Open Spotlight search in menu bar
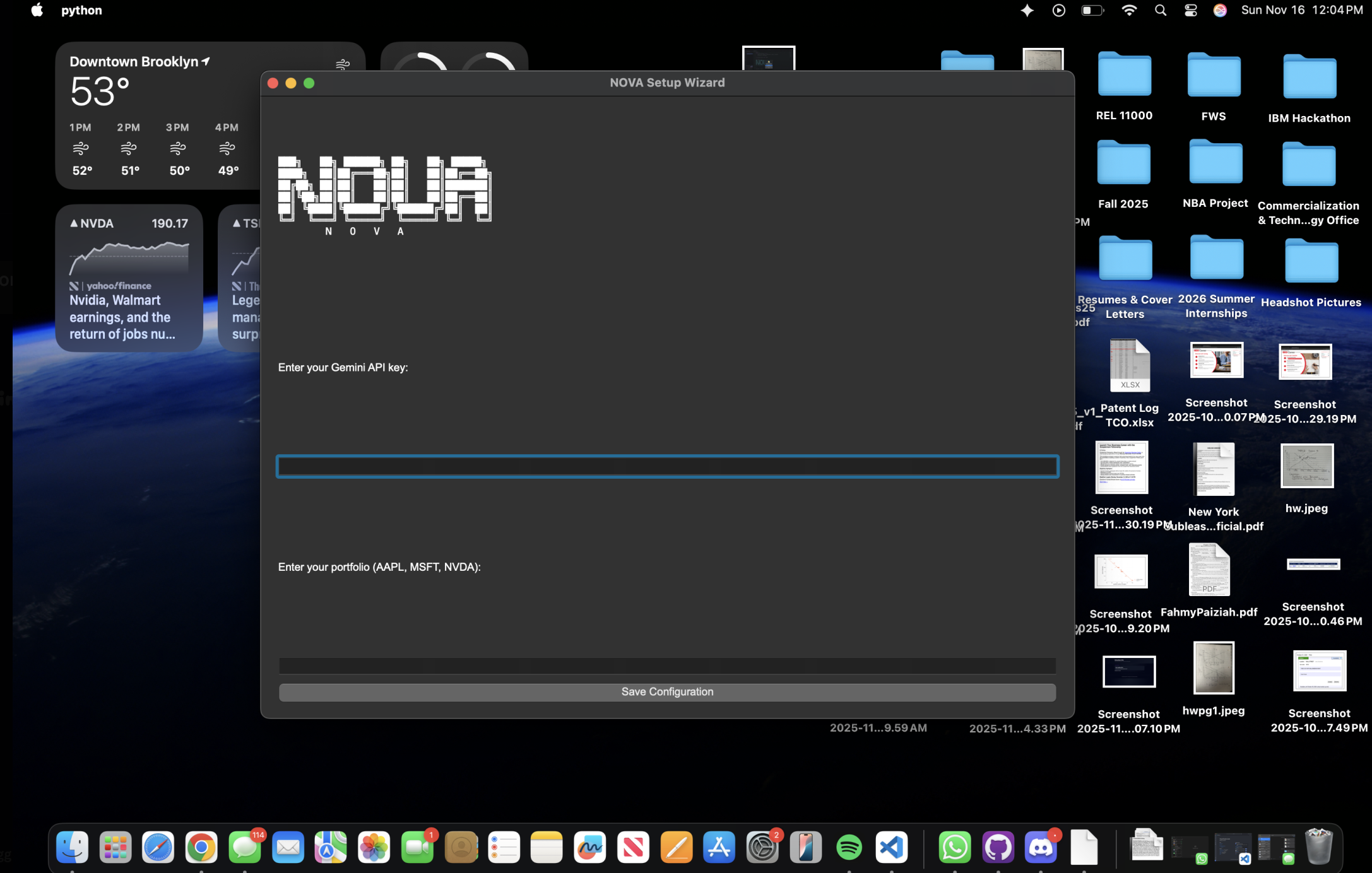Viewport: 1372px width, 873px height. (x=1160, y=10)
